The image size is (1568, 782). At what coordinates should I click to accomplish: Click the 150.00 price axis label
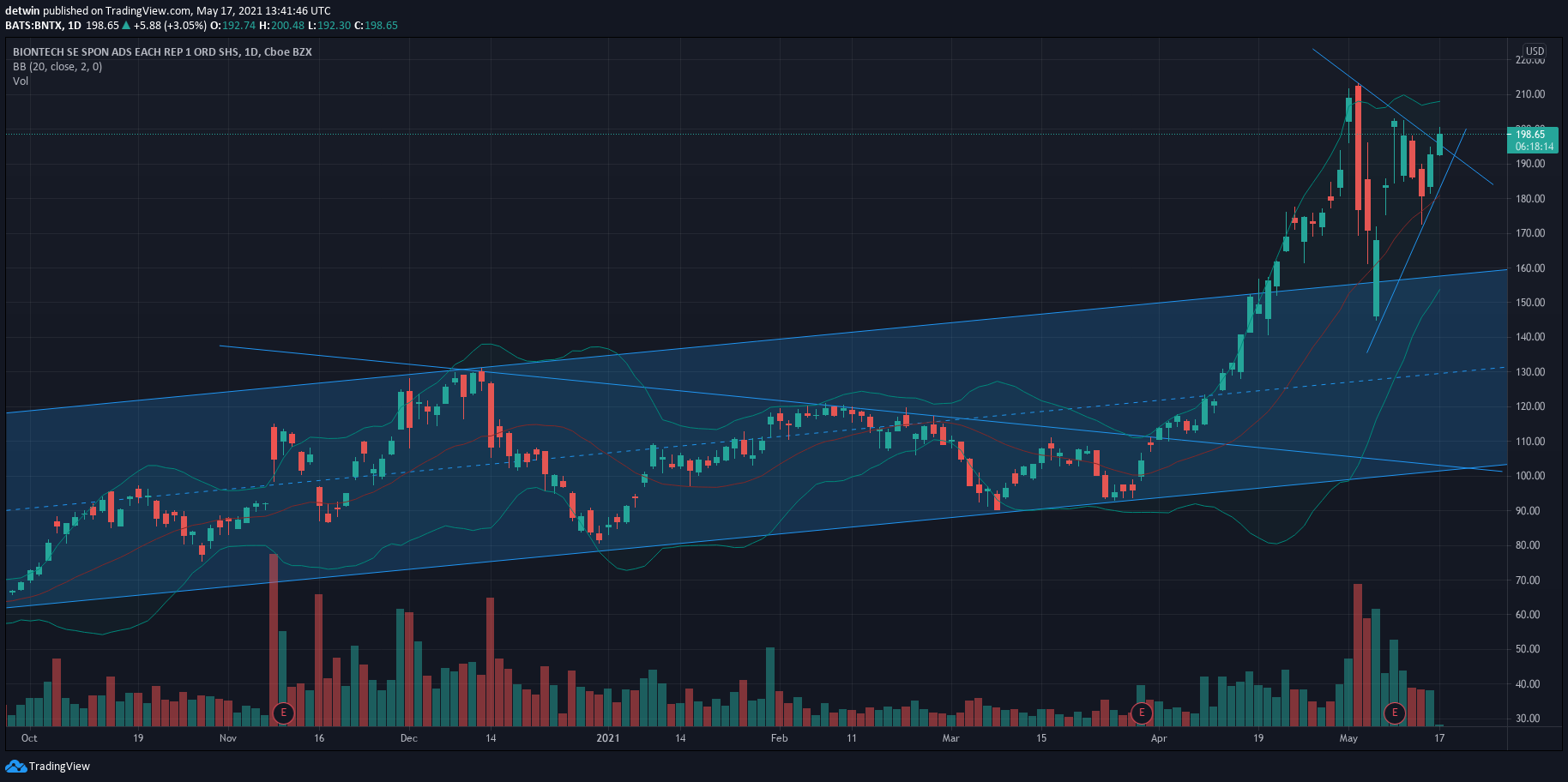1530,303
